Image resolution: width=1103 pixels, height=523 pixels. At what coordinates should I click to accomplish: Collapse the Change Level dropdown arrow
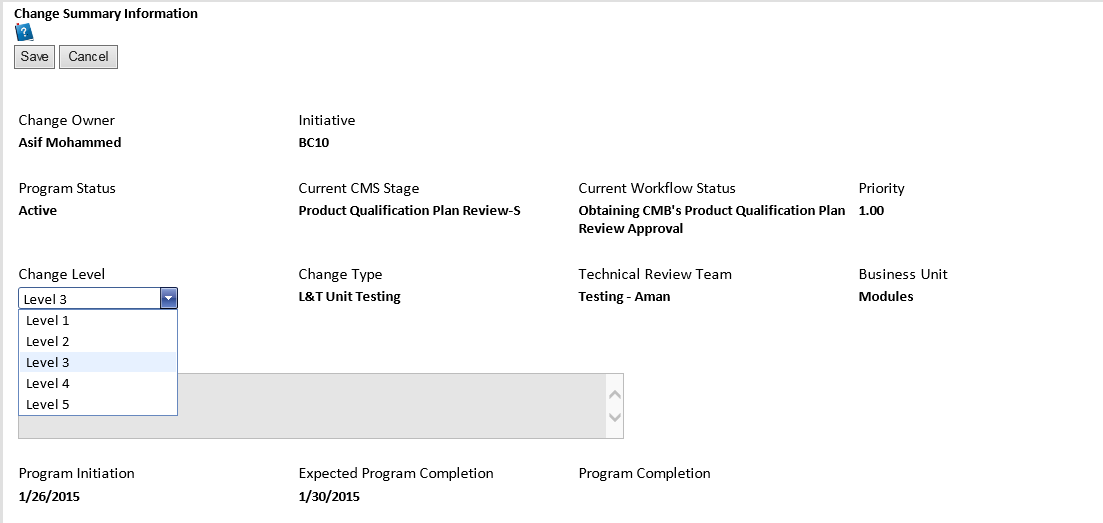[168, 298]
